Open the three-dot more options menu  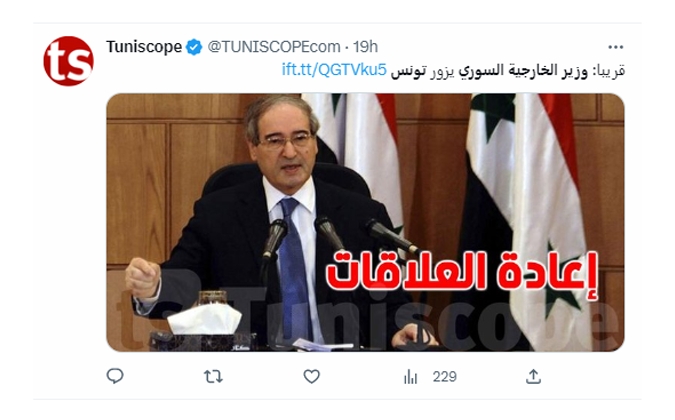pyautogui.click(x=616, y=47)
